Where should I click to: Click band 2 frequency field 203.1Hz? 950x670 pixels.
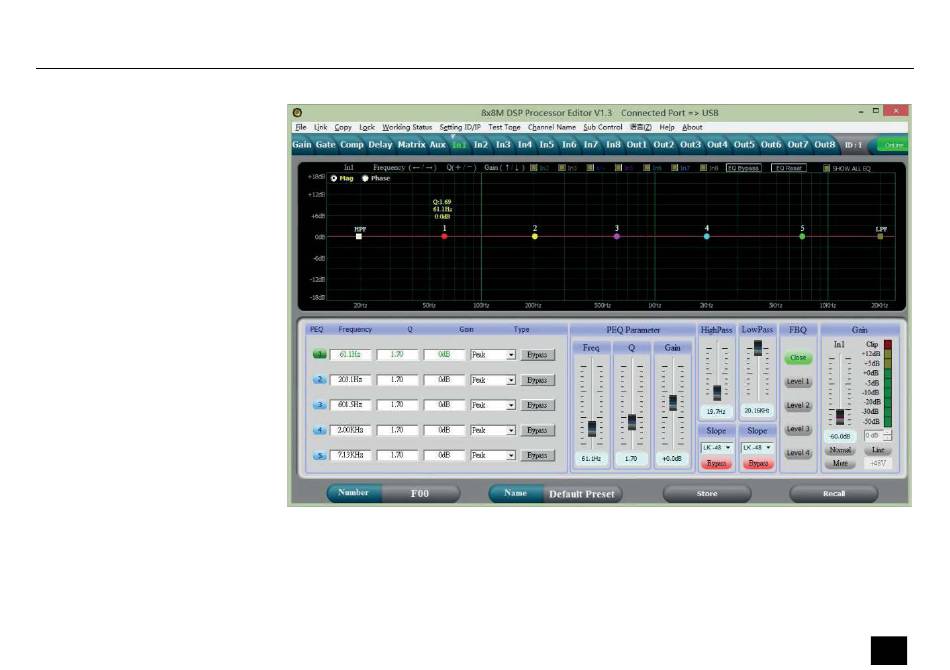pyautogui.click(x=350, y=380)
